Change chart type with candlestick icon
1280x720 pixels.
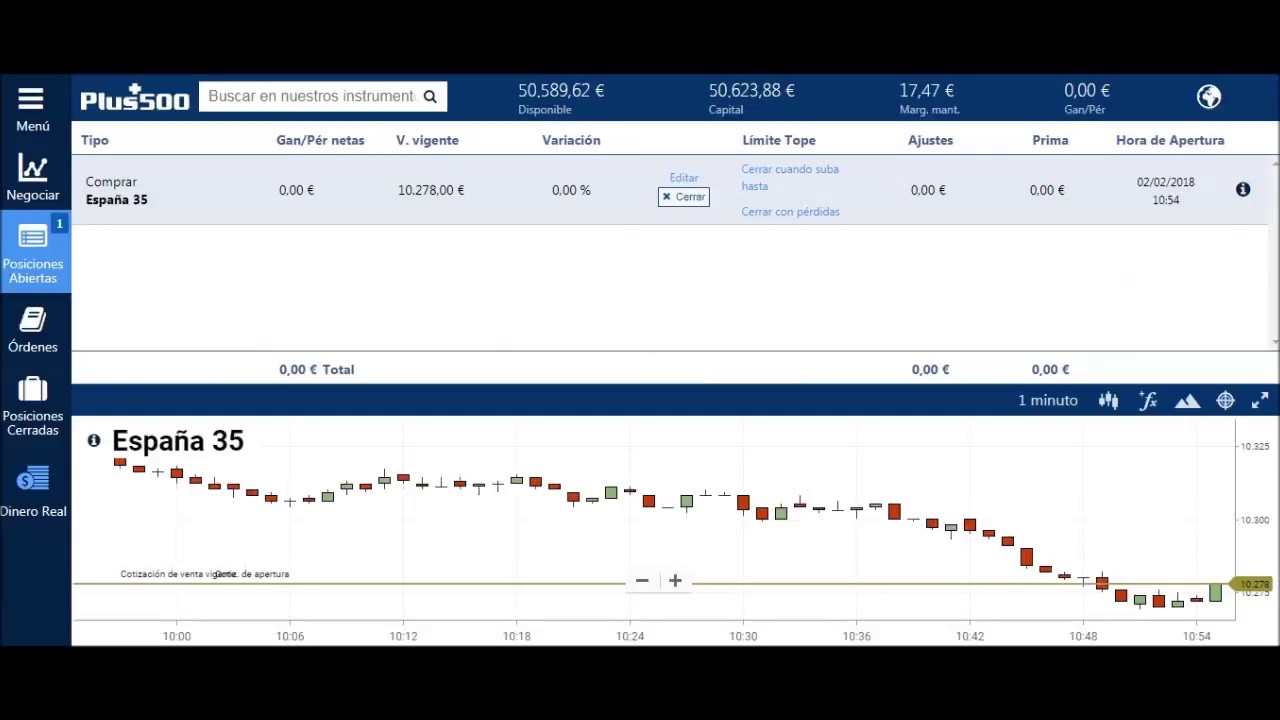pos(1108,400)
